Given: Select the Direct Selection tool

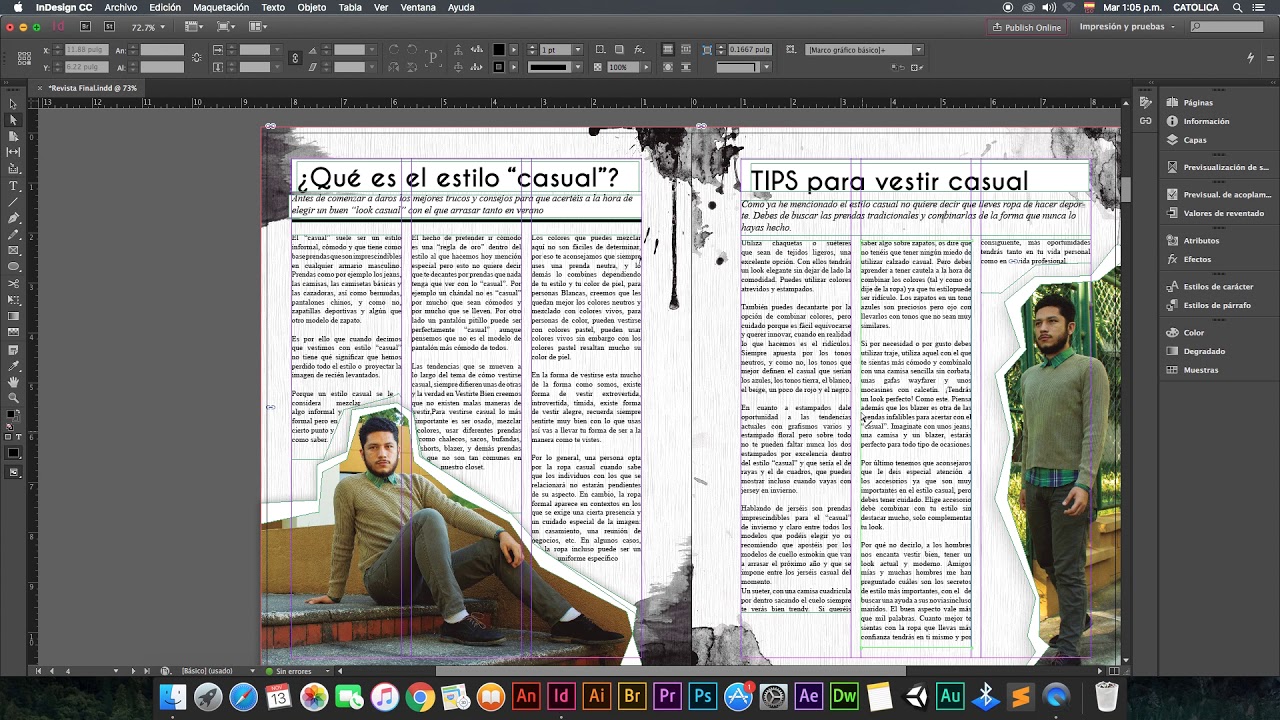Looking at the screenshot, I should coord(13,119).
